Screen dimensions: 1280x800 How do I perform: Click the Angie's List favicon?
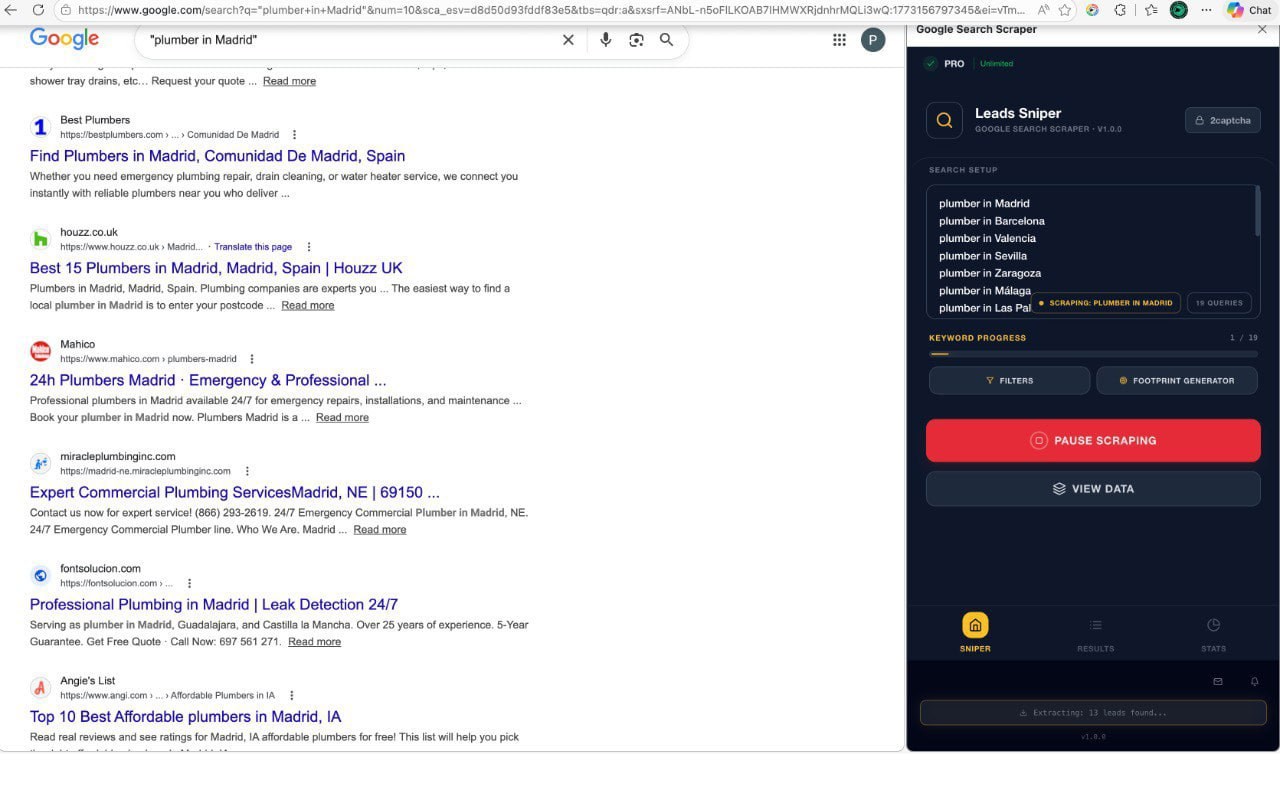[x=40, y=687]
